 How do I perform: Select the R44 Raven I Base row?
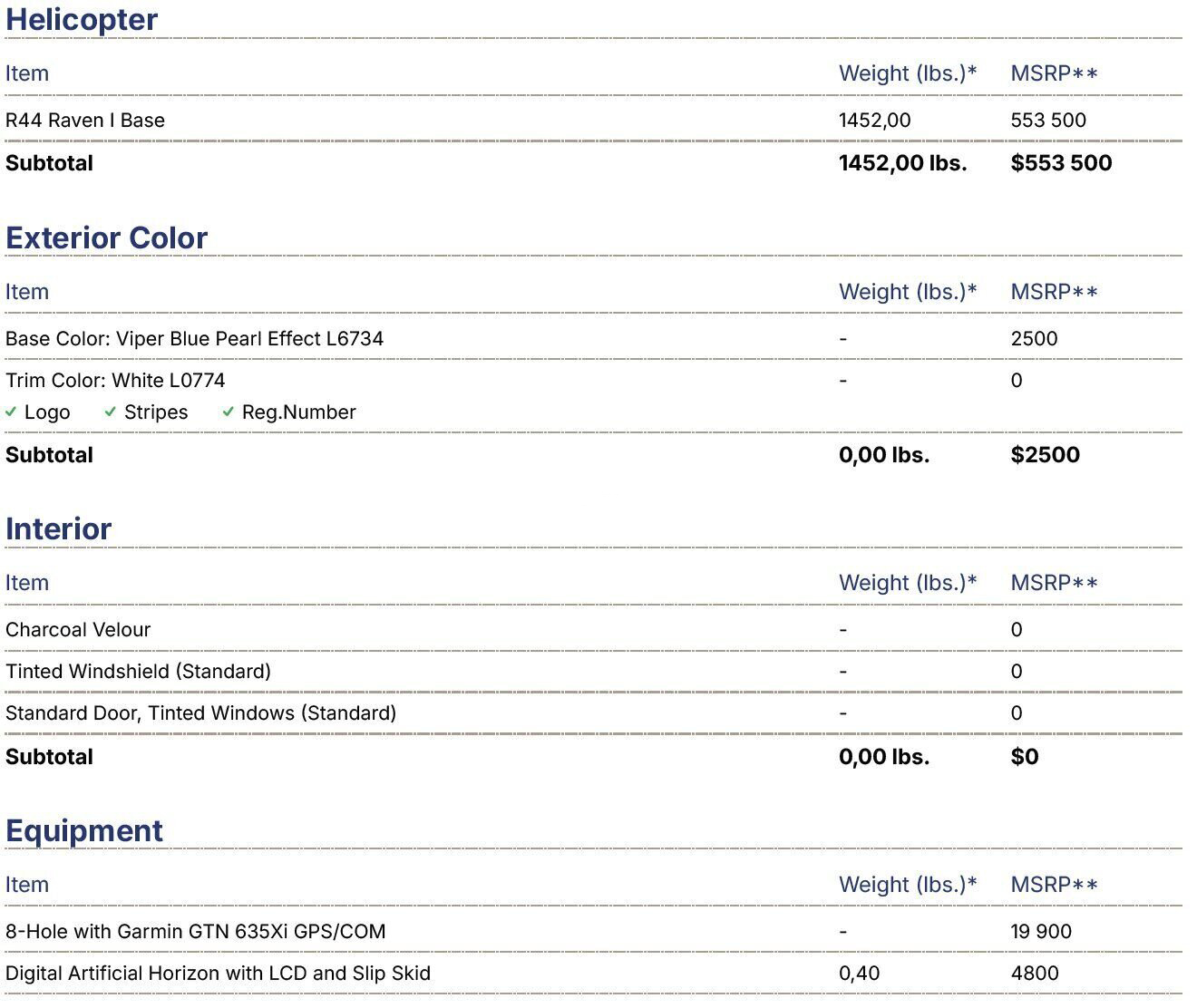[x=85, y=121]
